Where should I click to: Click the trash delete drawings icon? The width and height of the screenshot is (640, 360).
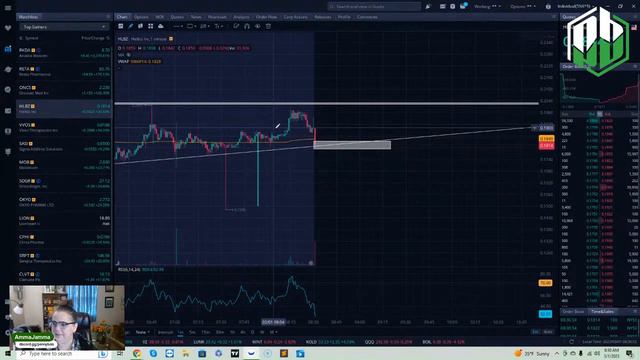tap(268, 26)
